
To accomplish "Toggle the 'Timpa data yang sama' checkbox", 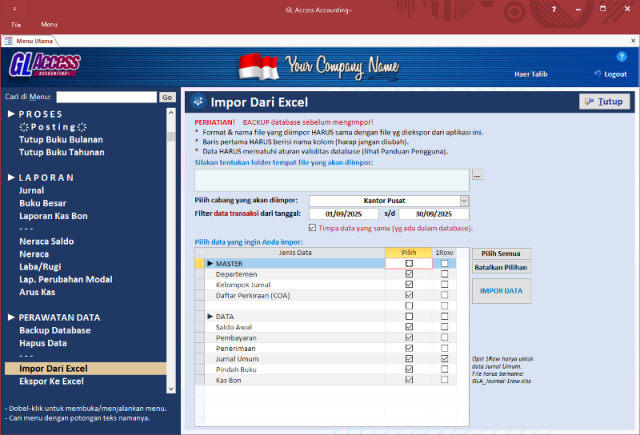I will [x=314, y=228].
